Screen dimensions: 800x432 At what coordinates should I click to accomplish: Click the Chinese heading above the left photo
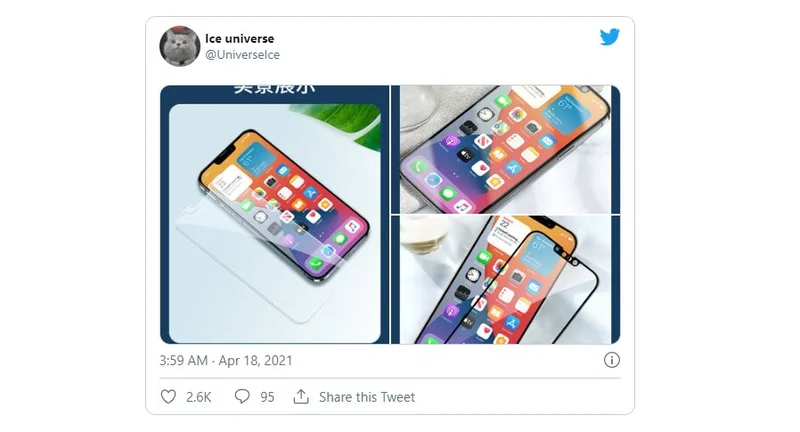274,89
